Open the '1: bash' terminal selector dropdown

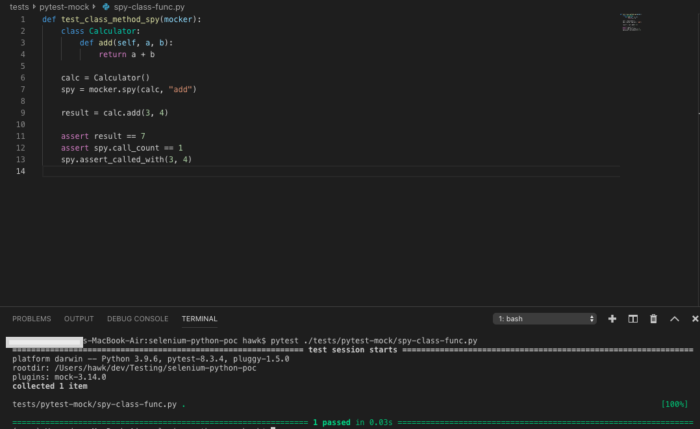pos(545,319)
